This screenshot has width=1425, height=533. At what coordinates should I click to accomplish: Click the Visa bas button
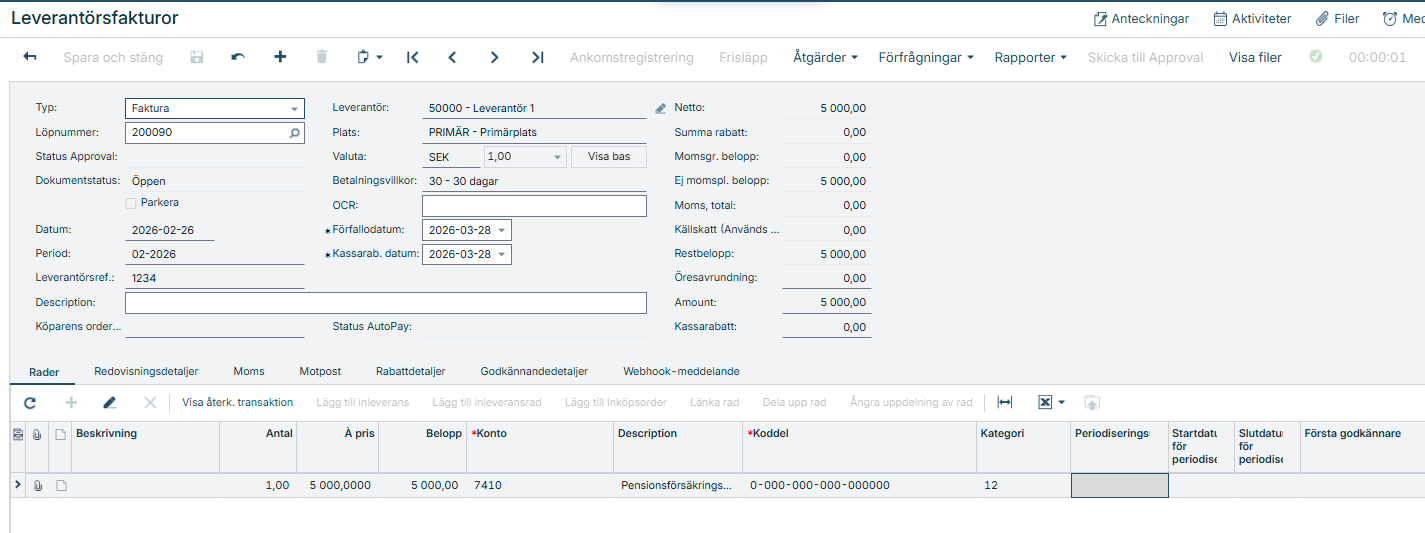[608, 157]
